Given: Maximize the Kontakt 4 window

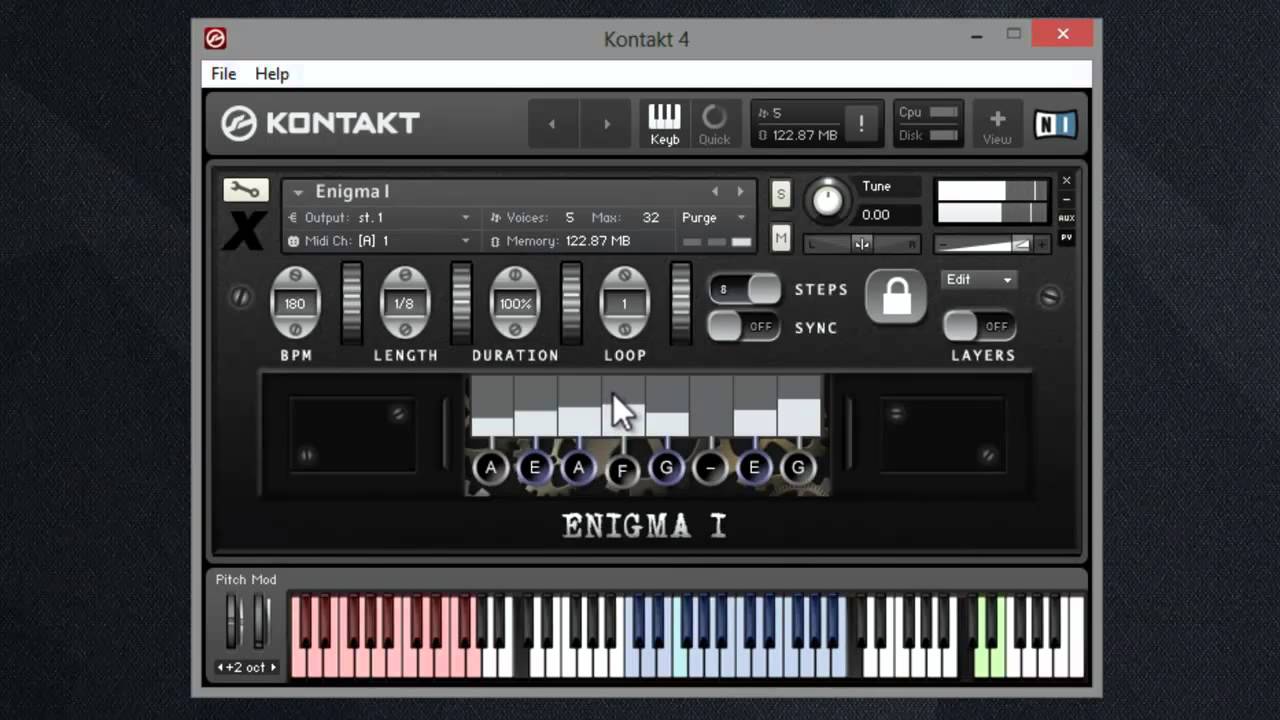Looking at the screenshot, I should click(1014, 34).
